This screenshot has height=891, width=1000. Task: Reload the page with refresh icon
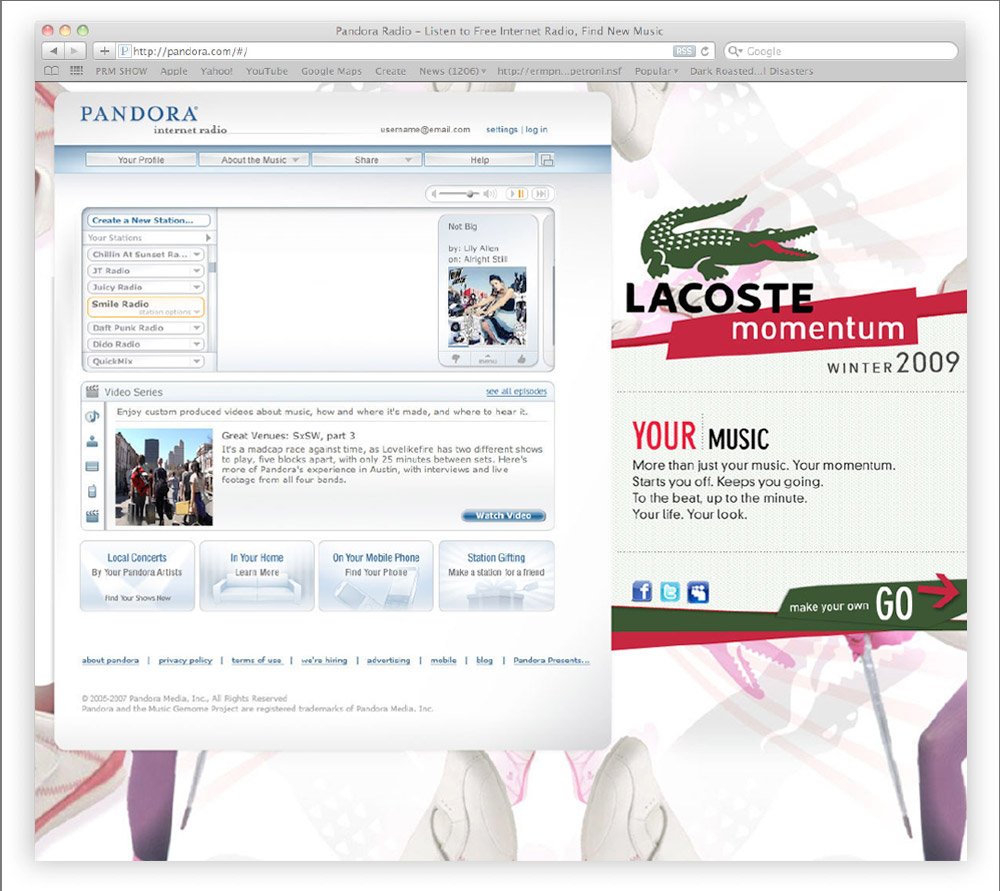(x=705, y=51)
